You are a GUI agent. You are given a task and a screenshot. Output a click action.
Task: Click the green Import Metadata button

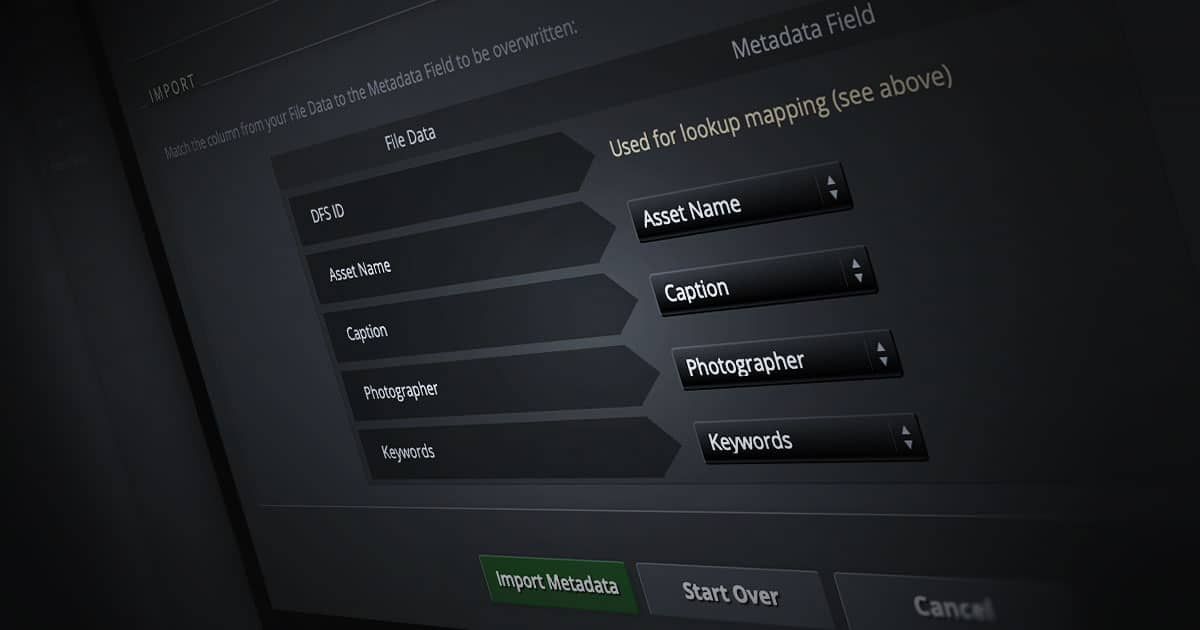pos(557,582)
